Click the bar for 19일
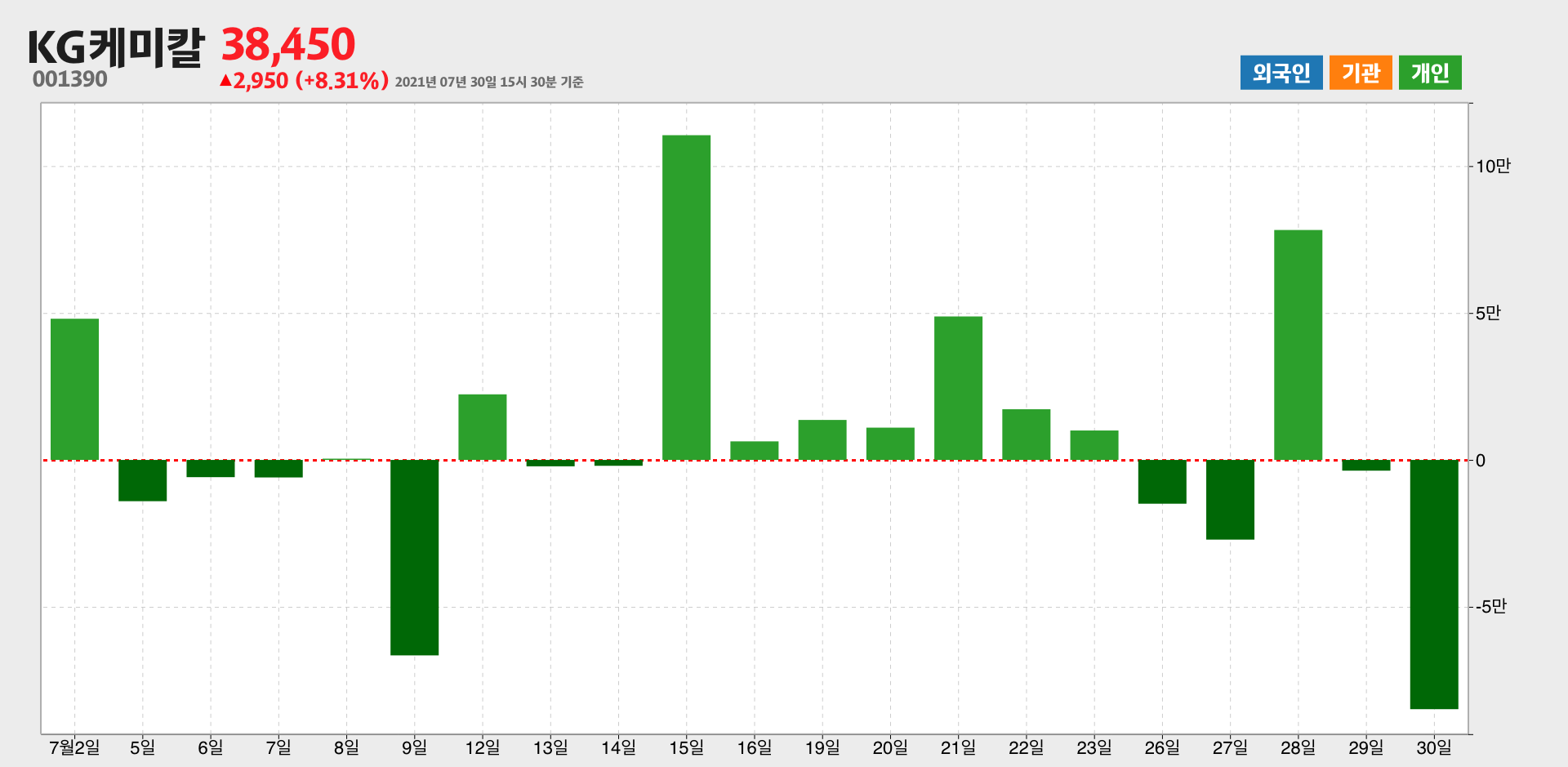 (822, 440)
